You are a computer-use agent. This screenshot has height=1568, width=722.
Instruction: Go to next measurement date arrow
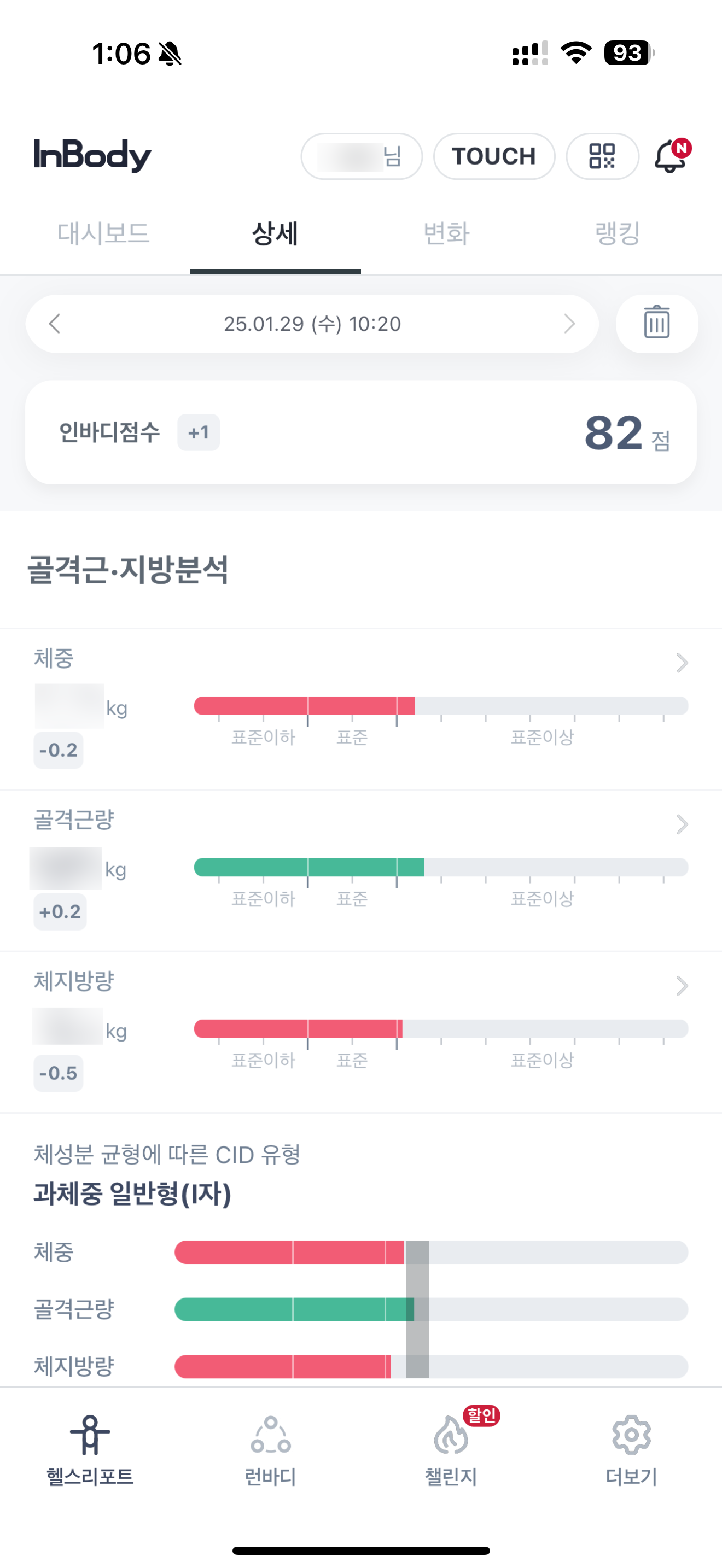point(569,323)
